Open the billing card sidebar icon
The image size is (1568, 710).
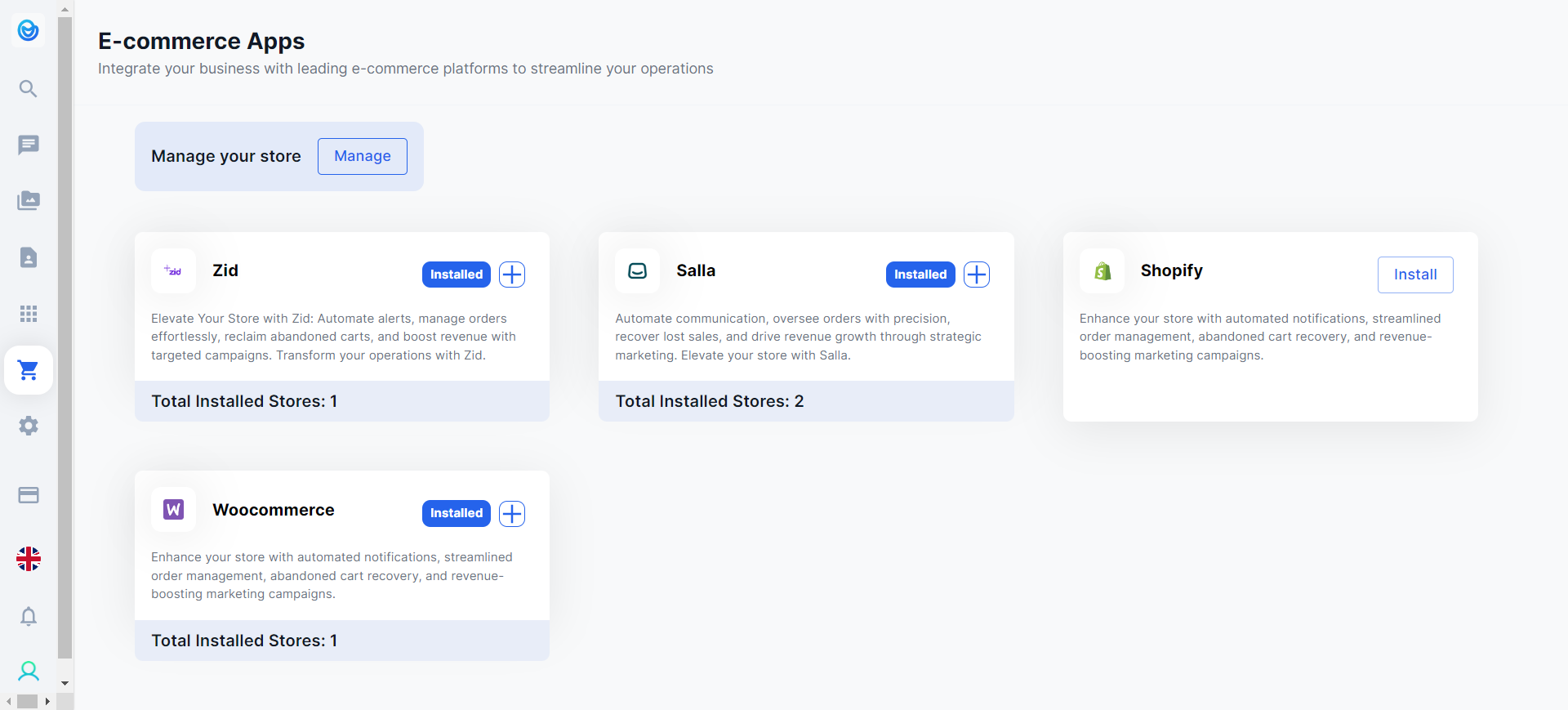pos(29,495)
